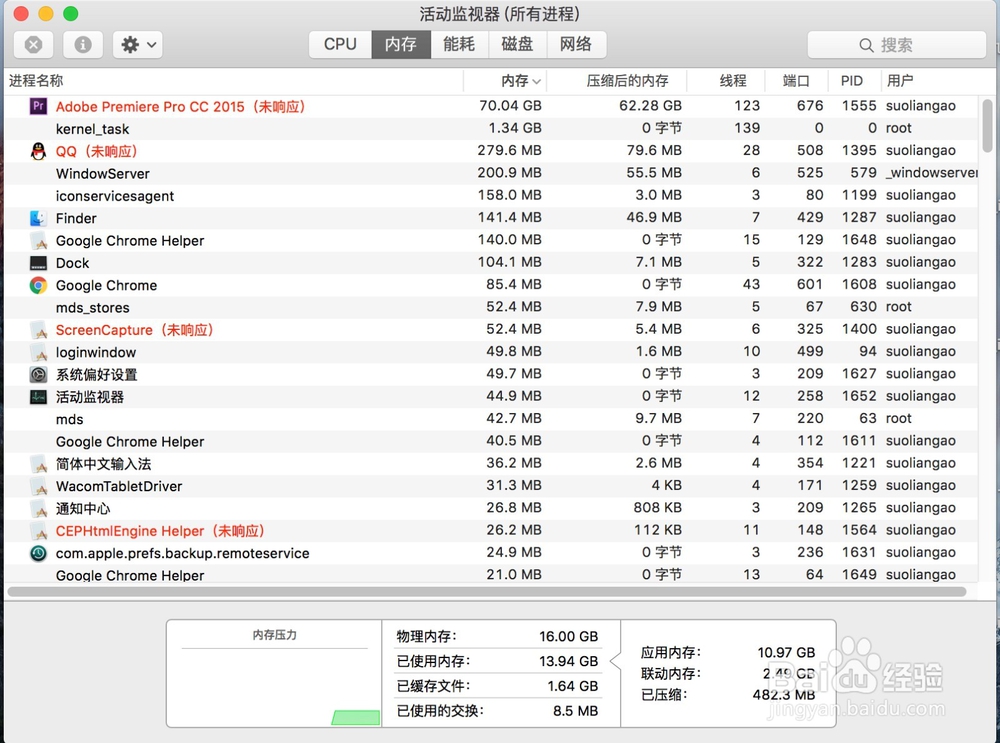Click the icon beside Google Chrome Helper 140.0 MB

[39, 241]
